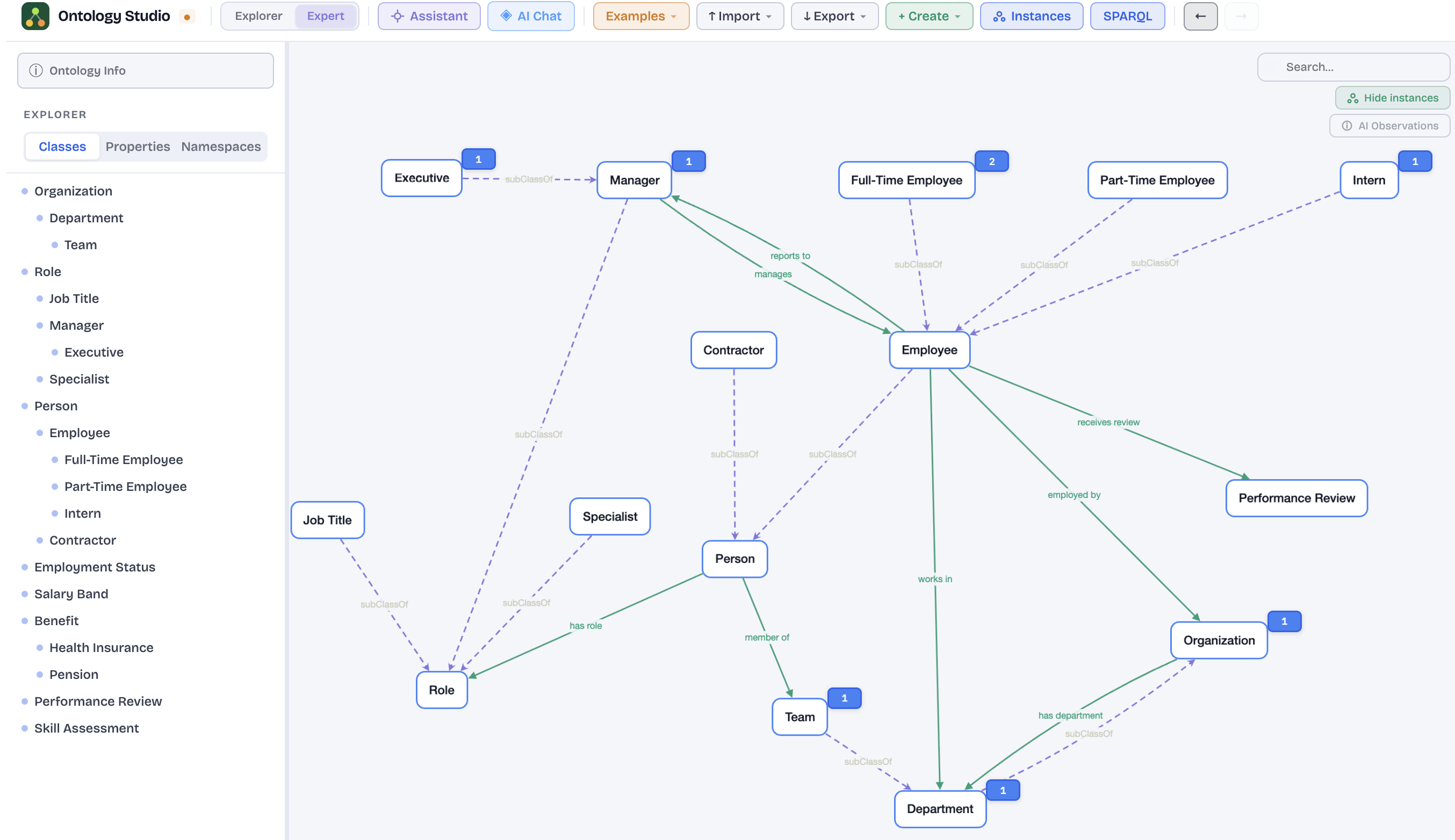This screenshot has width=1455, height=840.
Task: Select Organization in the class tree
Action: coord(73,191)
